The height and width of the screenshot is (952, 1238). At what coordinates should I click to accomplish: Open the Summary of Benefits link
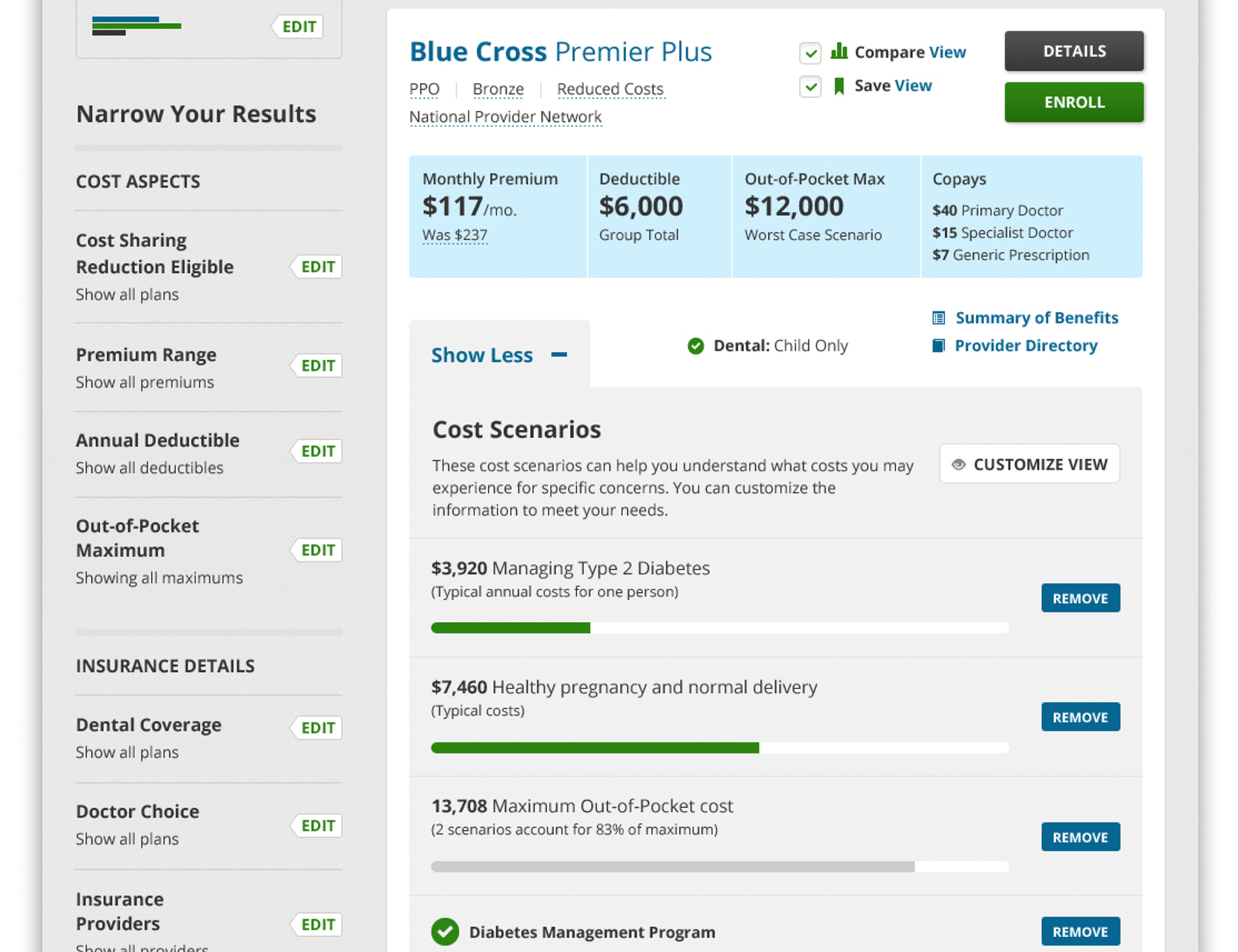1036,318
